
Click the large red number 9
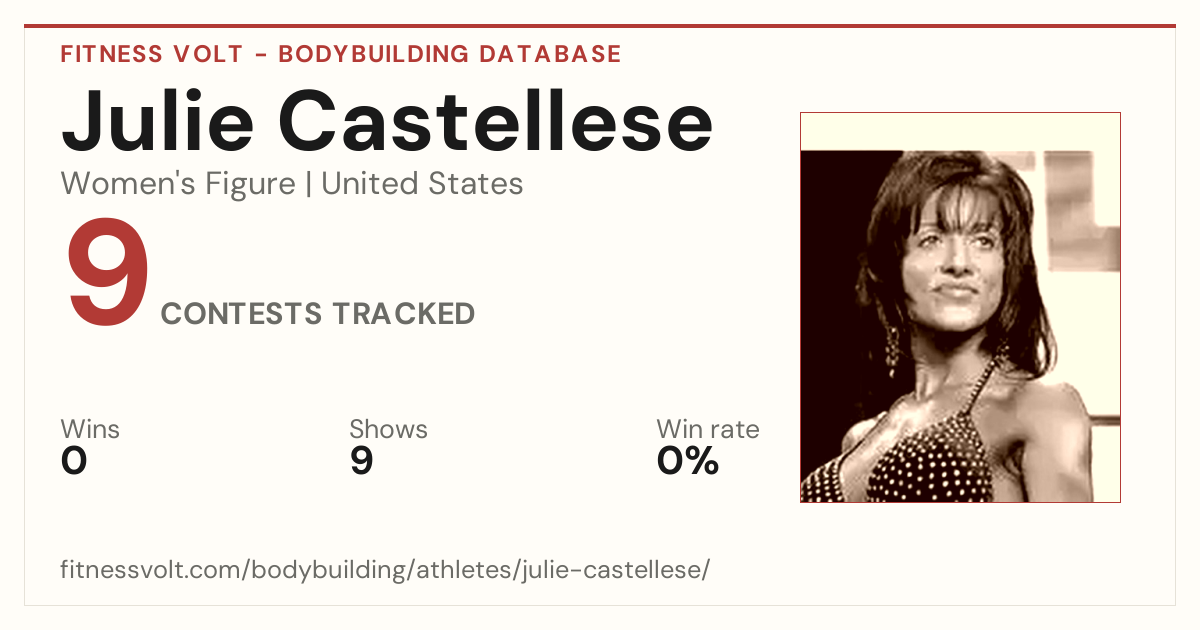coord(108,273)
